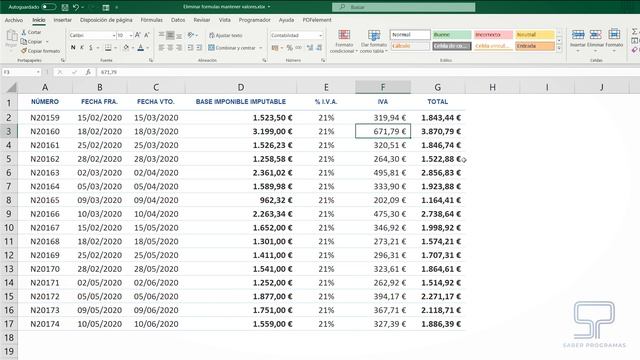Open the Name Box dropdown arrow
The width and height of the screenshot is (640, 360).
(38, 72)
